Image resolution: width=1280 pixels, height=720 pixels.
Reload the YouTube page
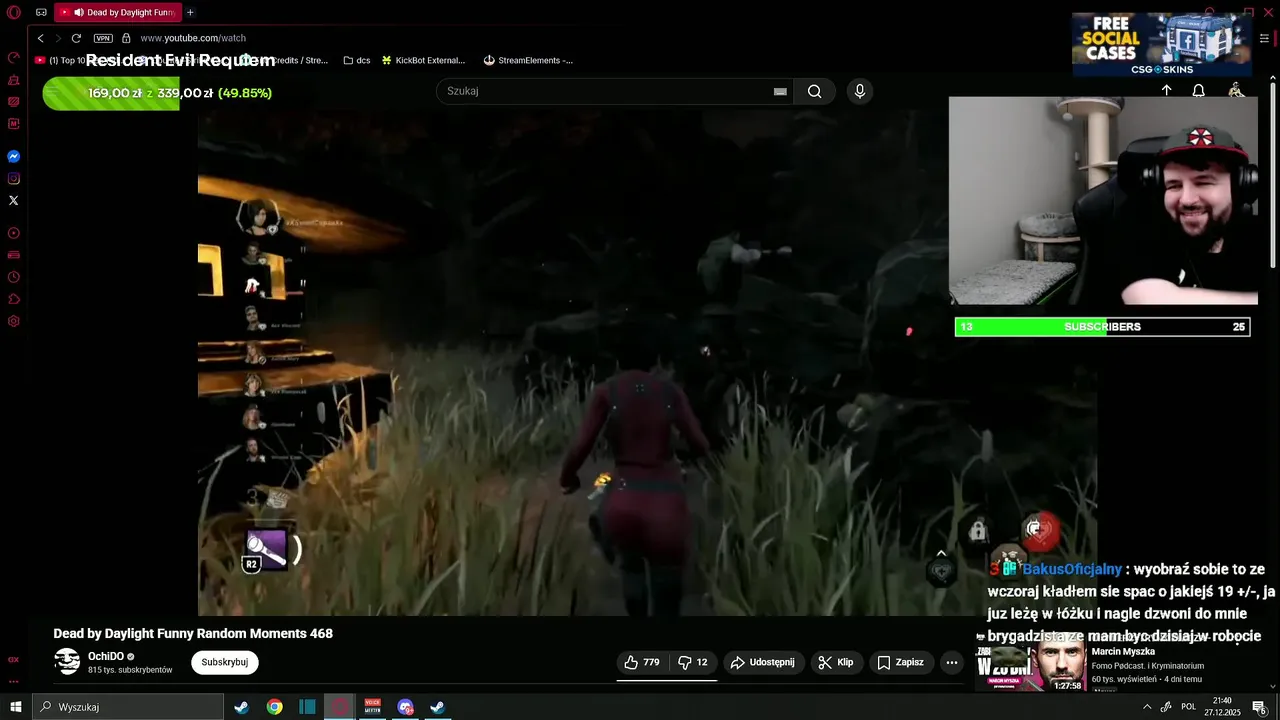pos(76,38)
